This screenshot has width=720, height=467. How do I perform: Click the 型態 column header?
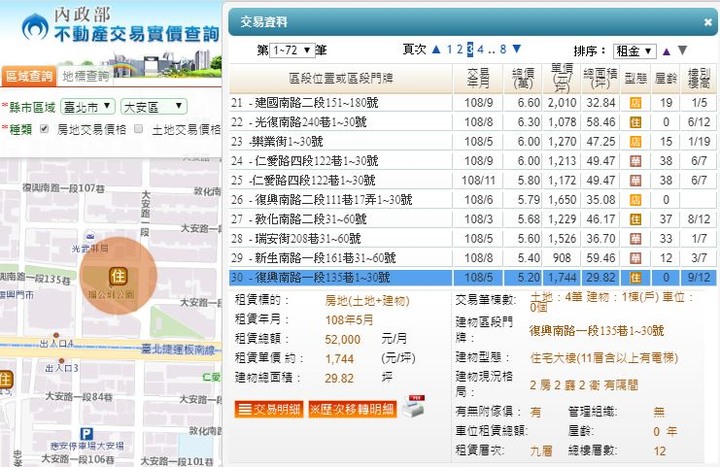click(x=636, y=79)
